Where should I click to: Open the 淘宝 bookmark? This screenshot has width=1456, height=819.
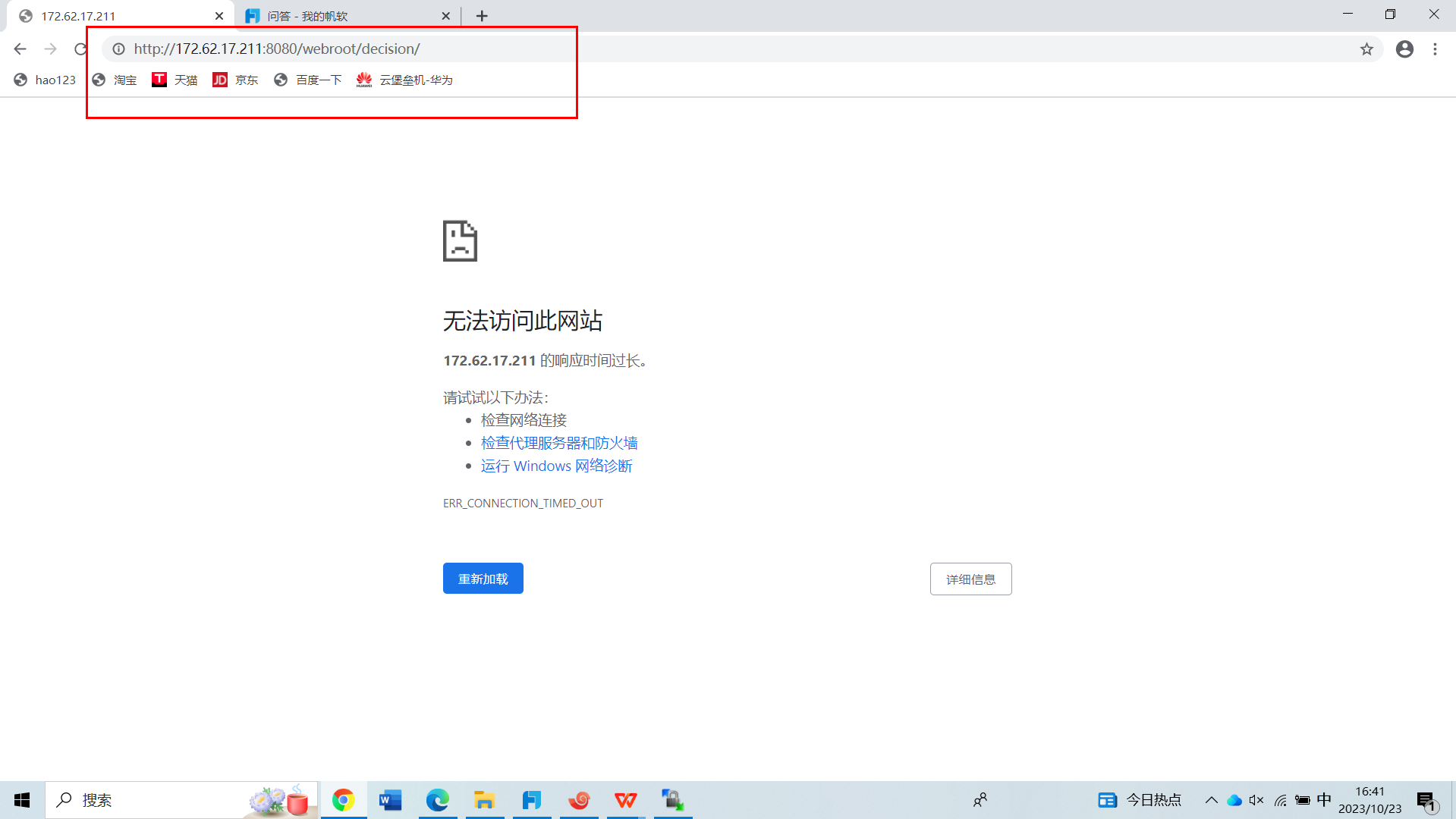tap(115, 80)
